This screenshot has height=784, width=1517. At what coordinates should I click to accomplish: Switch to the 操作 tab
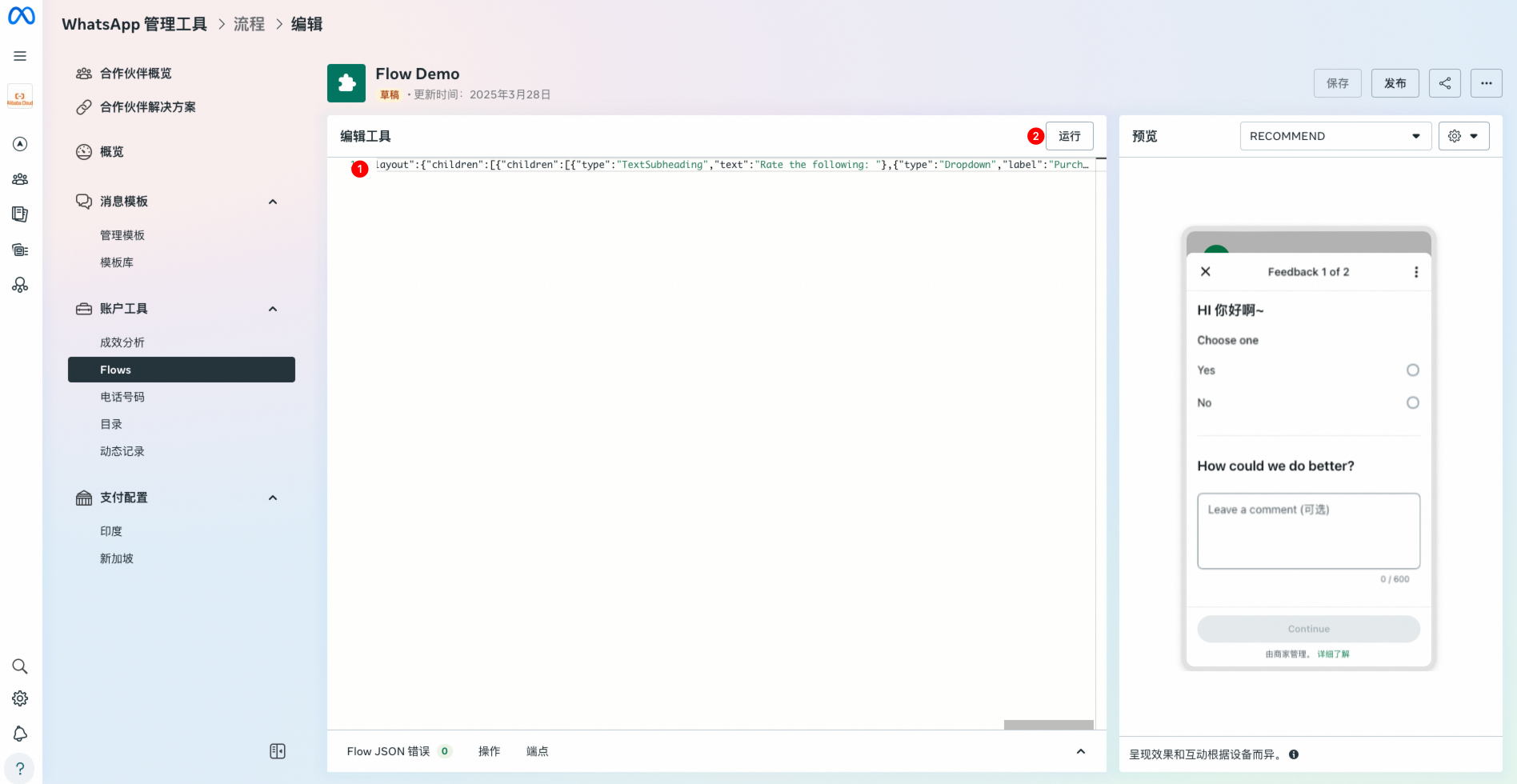pos(490,751)
